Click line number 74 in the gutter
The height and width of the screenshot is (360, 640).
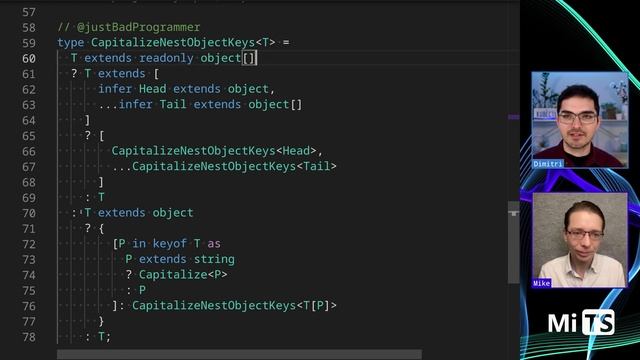tap(29, 276)
